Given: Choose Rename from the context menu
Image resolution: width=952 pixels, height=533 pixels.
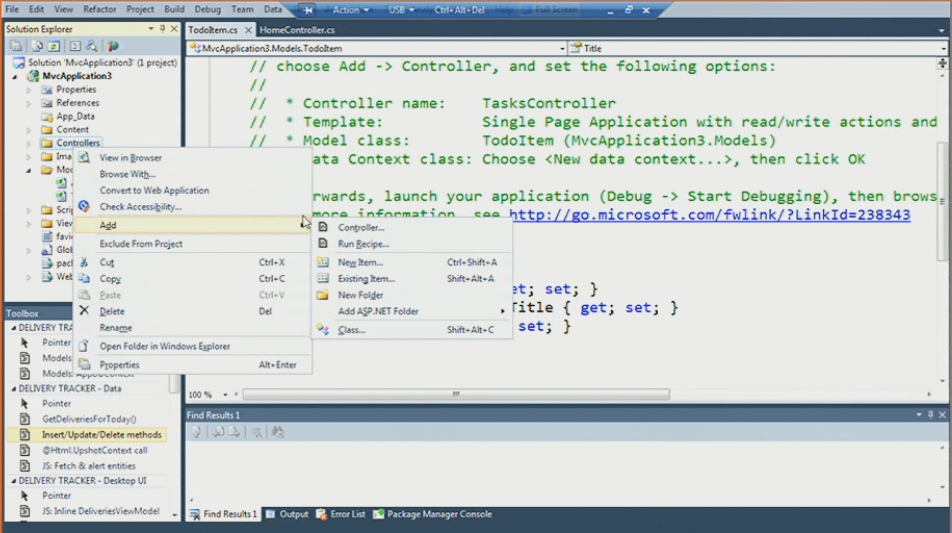Looking at the screenshot, I should (x=115, y=328).
